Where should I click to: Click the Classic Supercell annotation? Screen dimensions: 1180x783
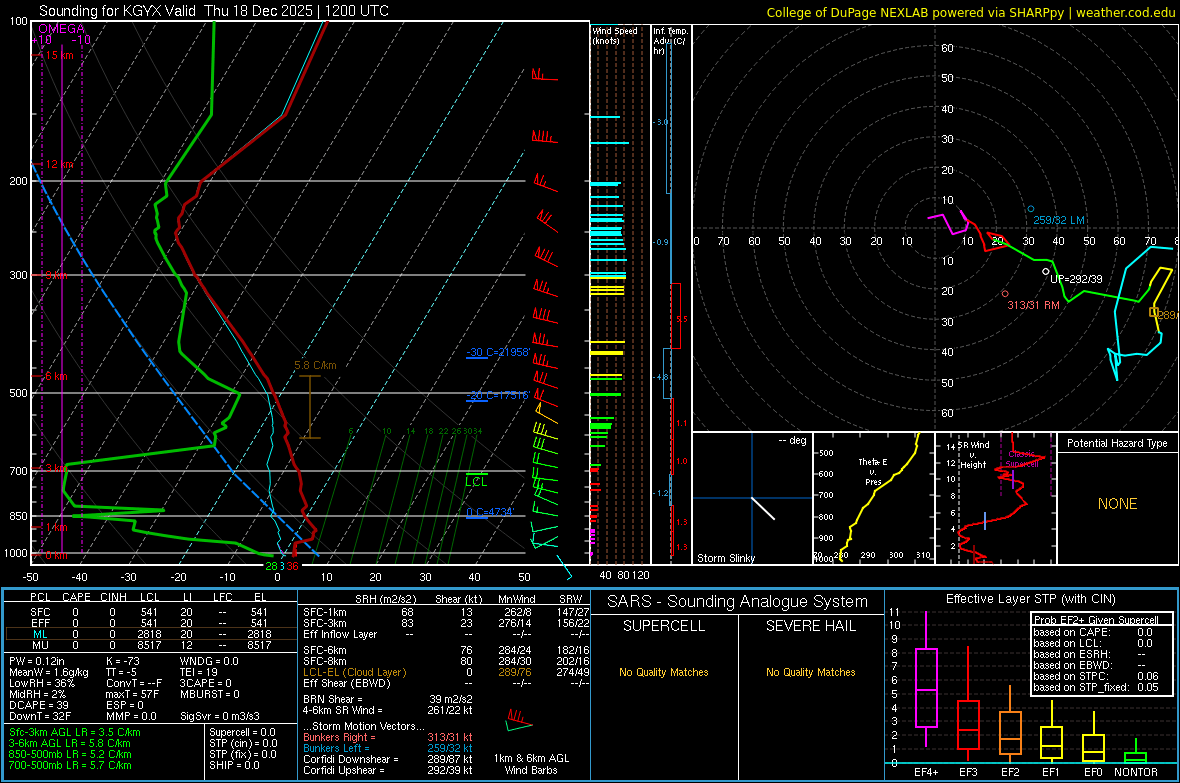pos(1022,459)
